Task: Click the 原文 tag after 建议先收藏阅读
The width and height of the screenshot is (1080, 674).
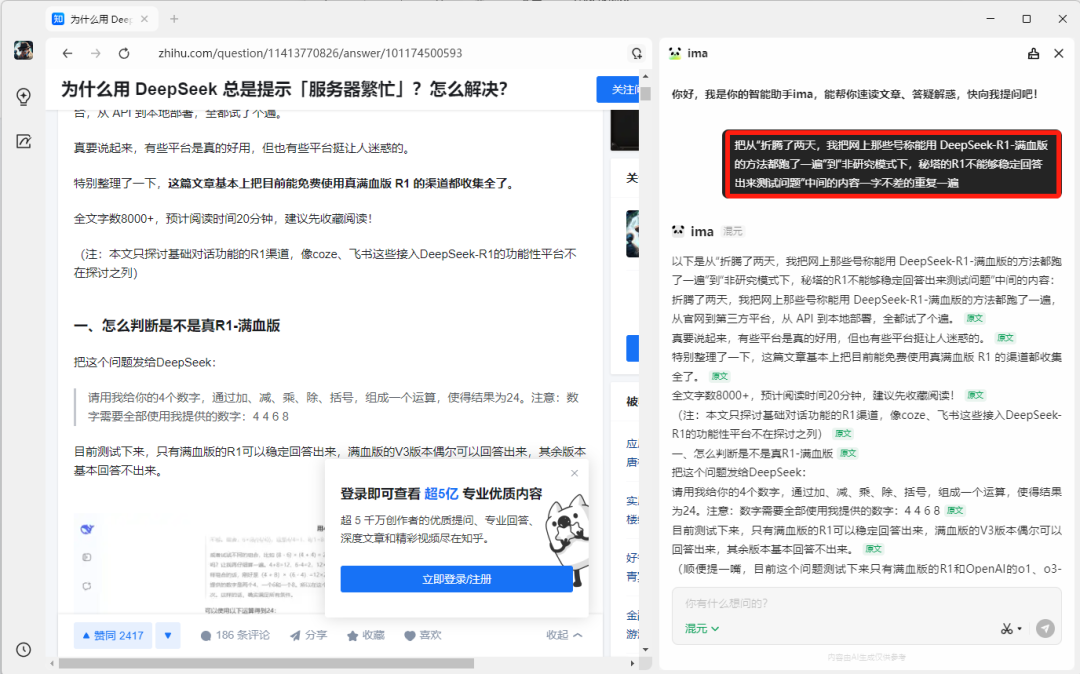Action: click(x=975, y=395)
